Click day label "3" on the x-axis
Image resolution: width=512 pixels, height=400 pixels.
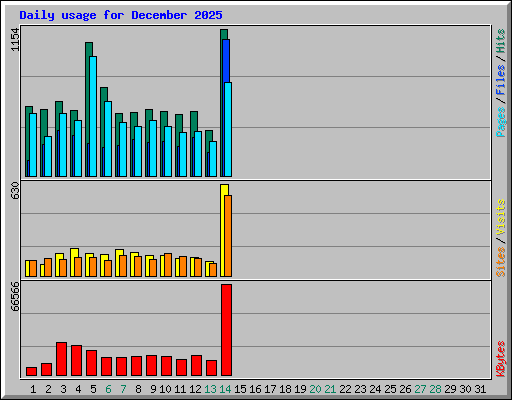pos(63,389)
